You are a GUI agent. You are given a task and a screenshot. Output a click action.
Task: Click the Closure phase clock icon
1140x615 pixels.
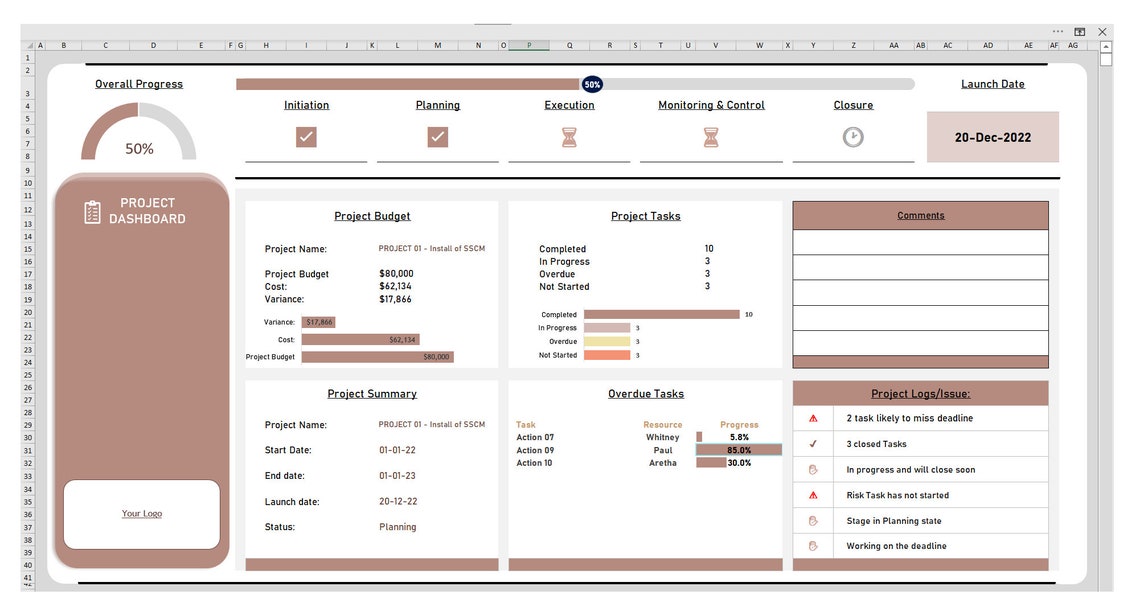(x=852, y=136)
